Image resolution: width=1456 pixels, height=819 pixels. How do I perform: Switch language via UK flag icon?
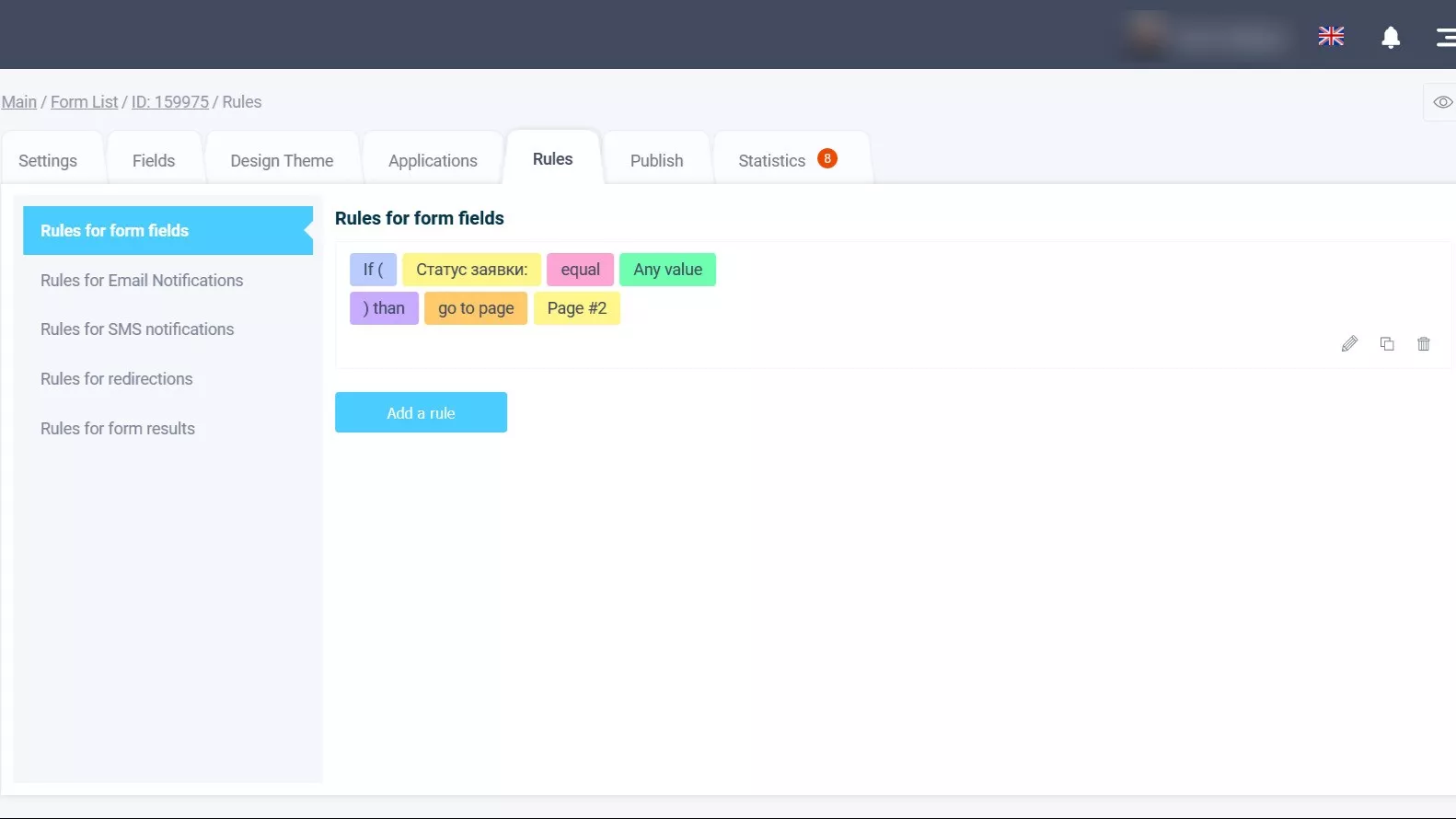(1331, 36)
